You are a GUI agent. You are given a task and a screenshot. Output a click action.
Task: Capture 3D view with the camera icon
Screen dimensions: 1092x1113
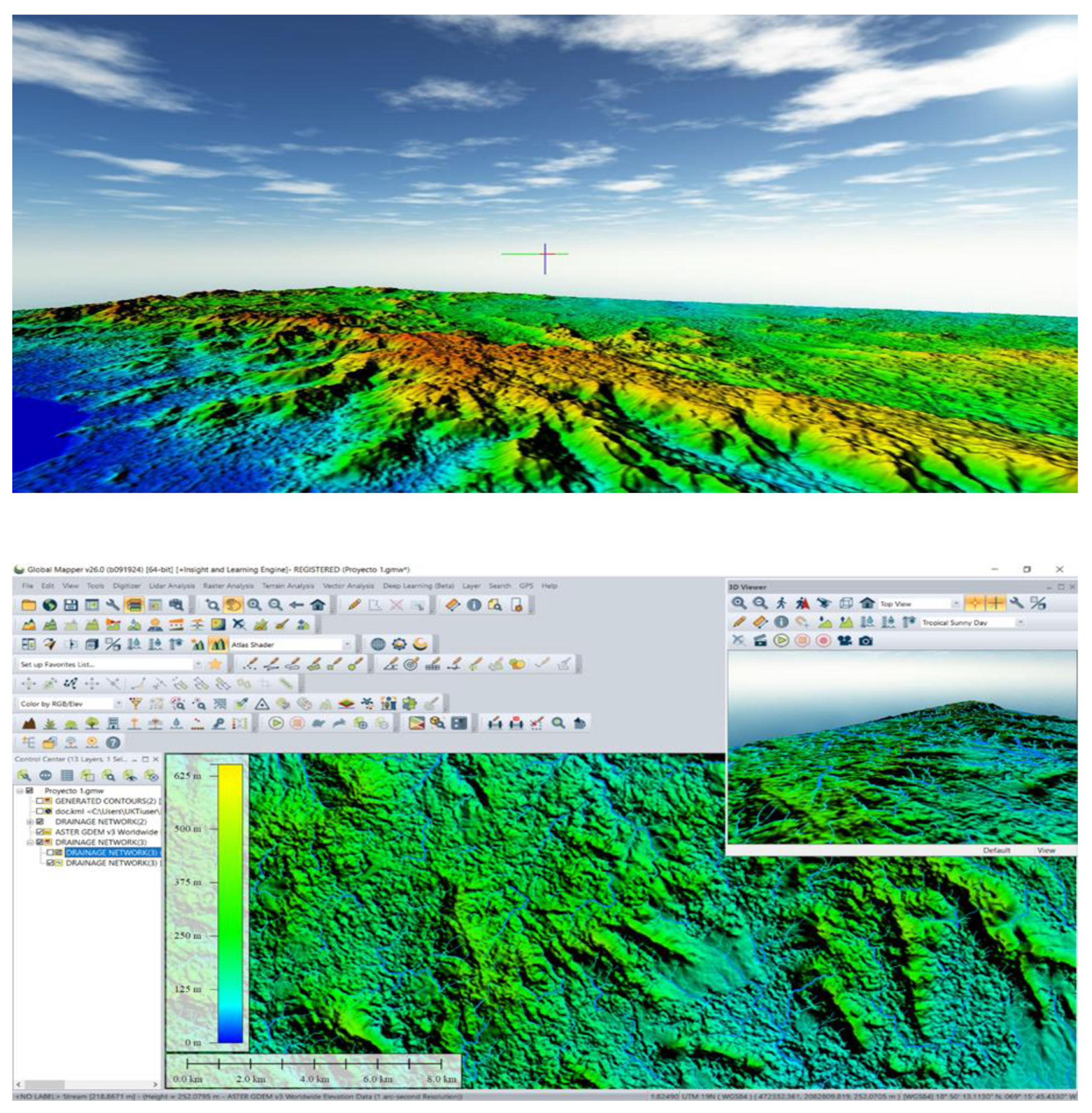(865, 641)
